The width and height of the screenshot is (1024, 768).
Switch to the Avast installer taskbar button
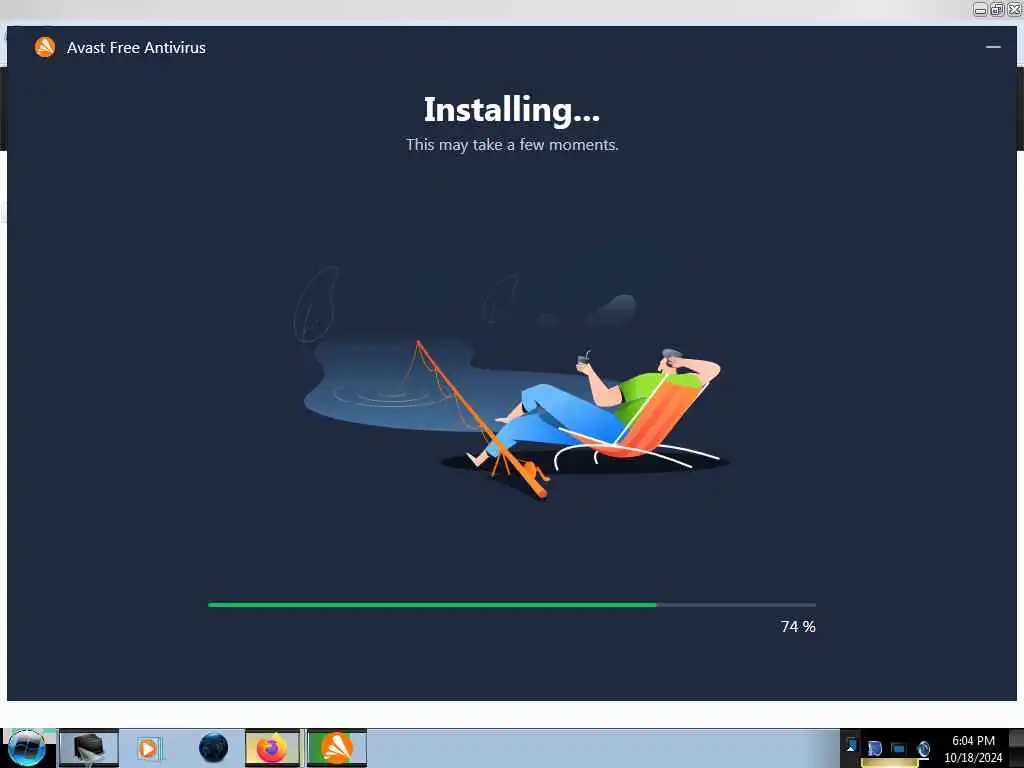(x=337, y=748)
